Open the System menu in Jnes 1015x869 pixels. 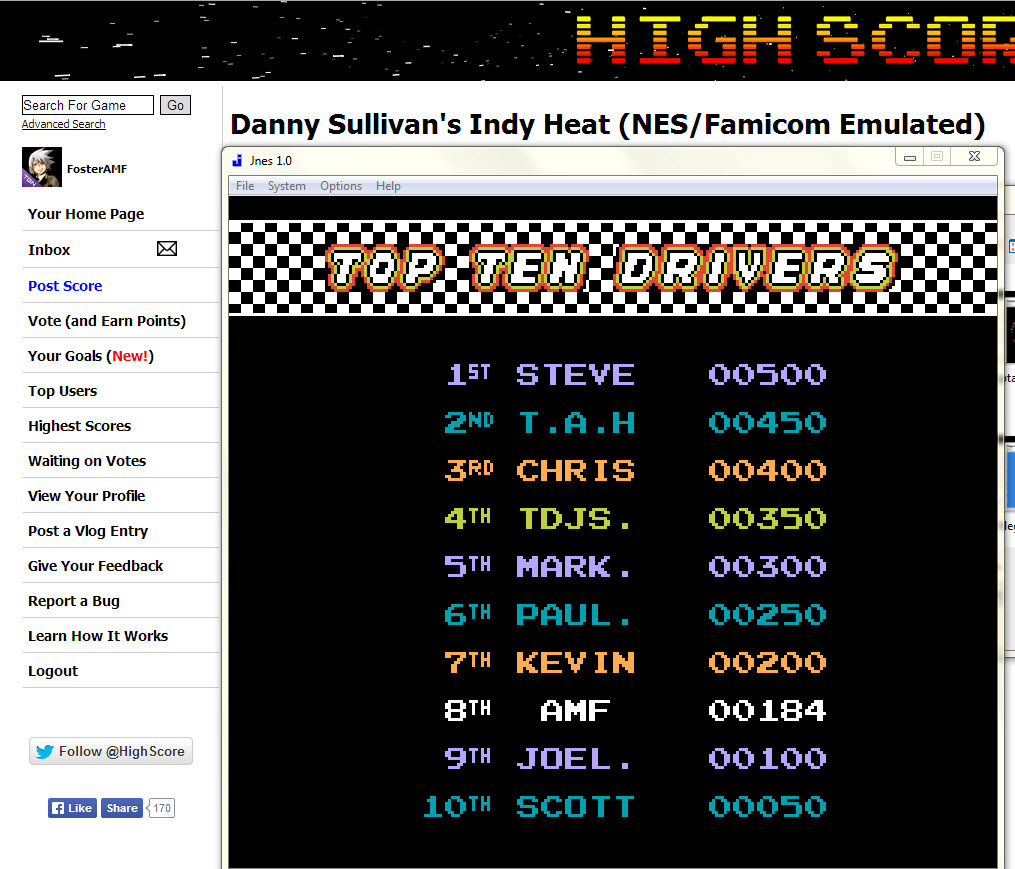pos(287,186)
